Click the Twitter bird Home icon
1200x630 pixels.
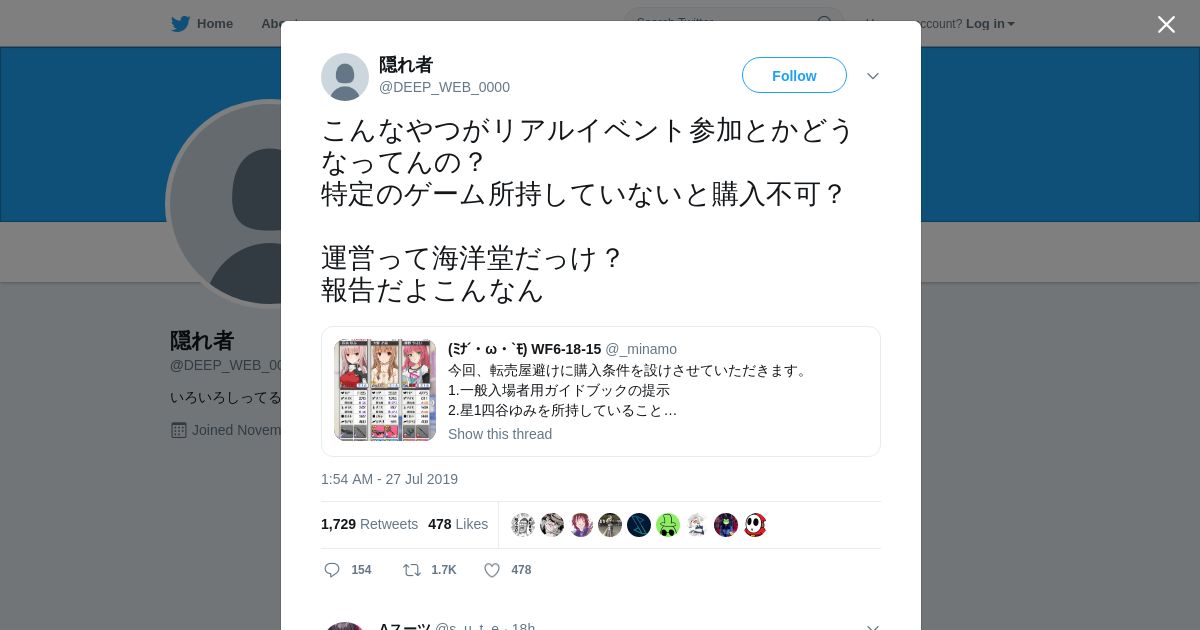click(180, 24)
